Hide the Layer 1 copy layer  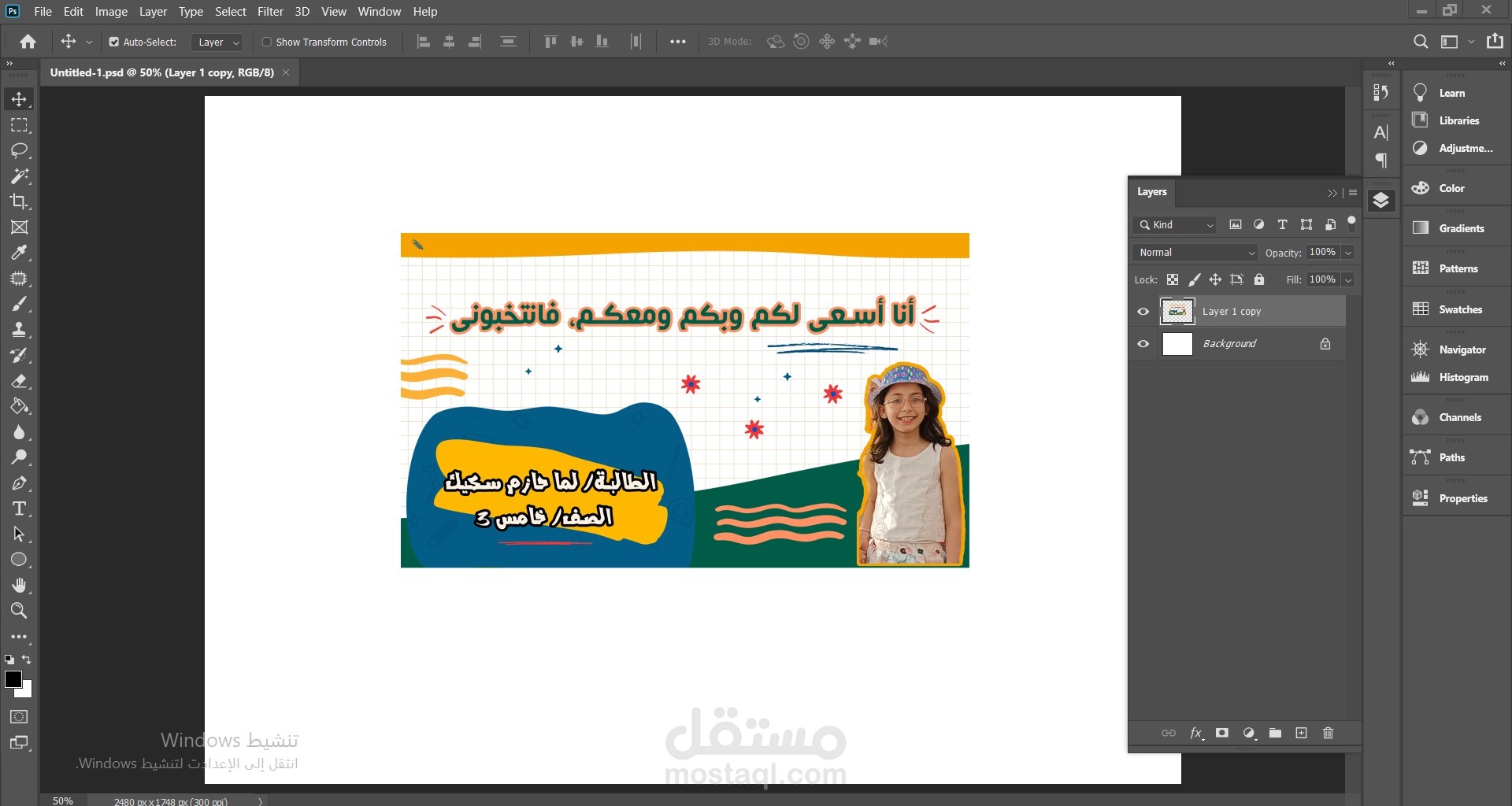coord(1143,312)
